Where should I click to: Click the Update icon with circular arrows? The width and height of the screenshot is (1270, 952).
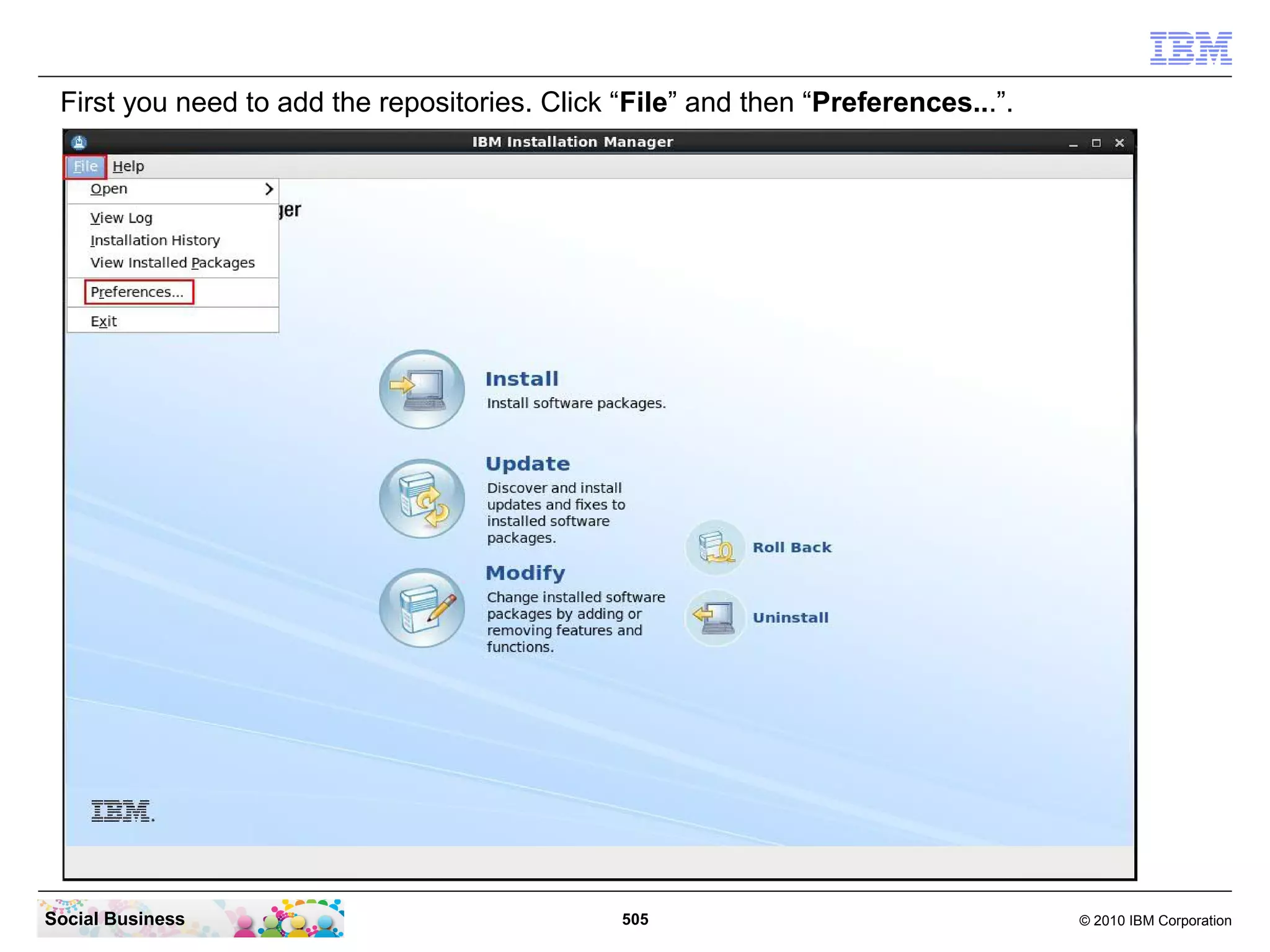[x=422, y=498]
